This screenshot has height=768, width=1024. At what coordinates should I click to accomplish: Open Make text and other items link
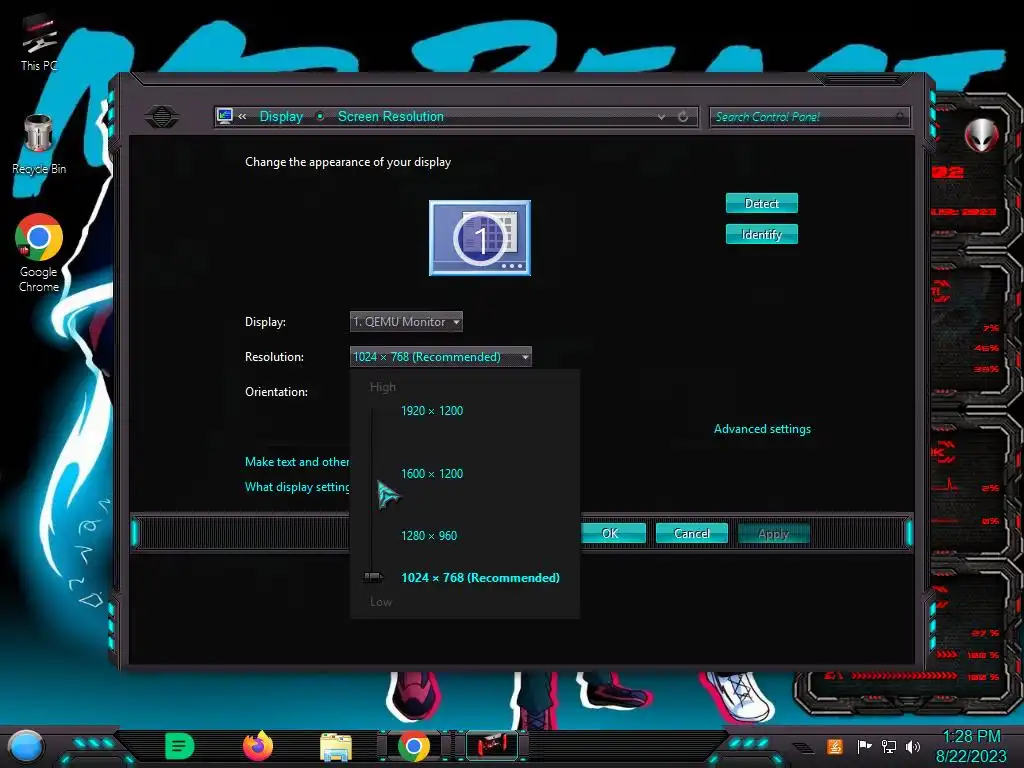(x=297, y=462)
